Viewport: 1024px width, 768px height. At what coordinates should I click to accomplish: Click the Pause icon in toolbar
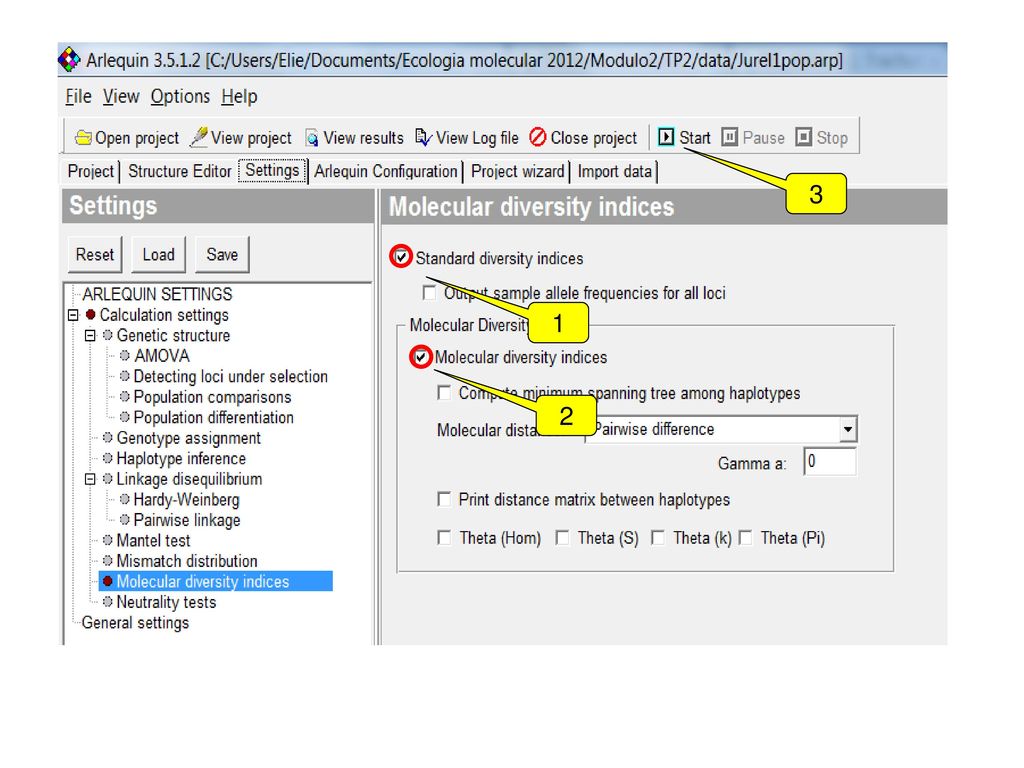coord(729,137)
